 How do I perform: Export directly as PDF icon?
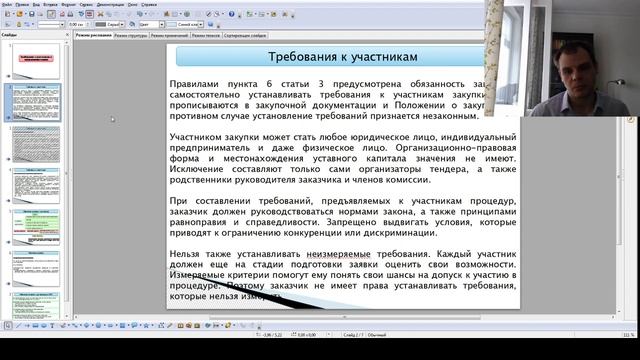(x=62, y=14)
